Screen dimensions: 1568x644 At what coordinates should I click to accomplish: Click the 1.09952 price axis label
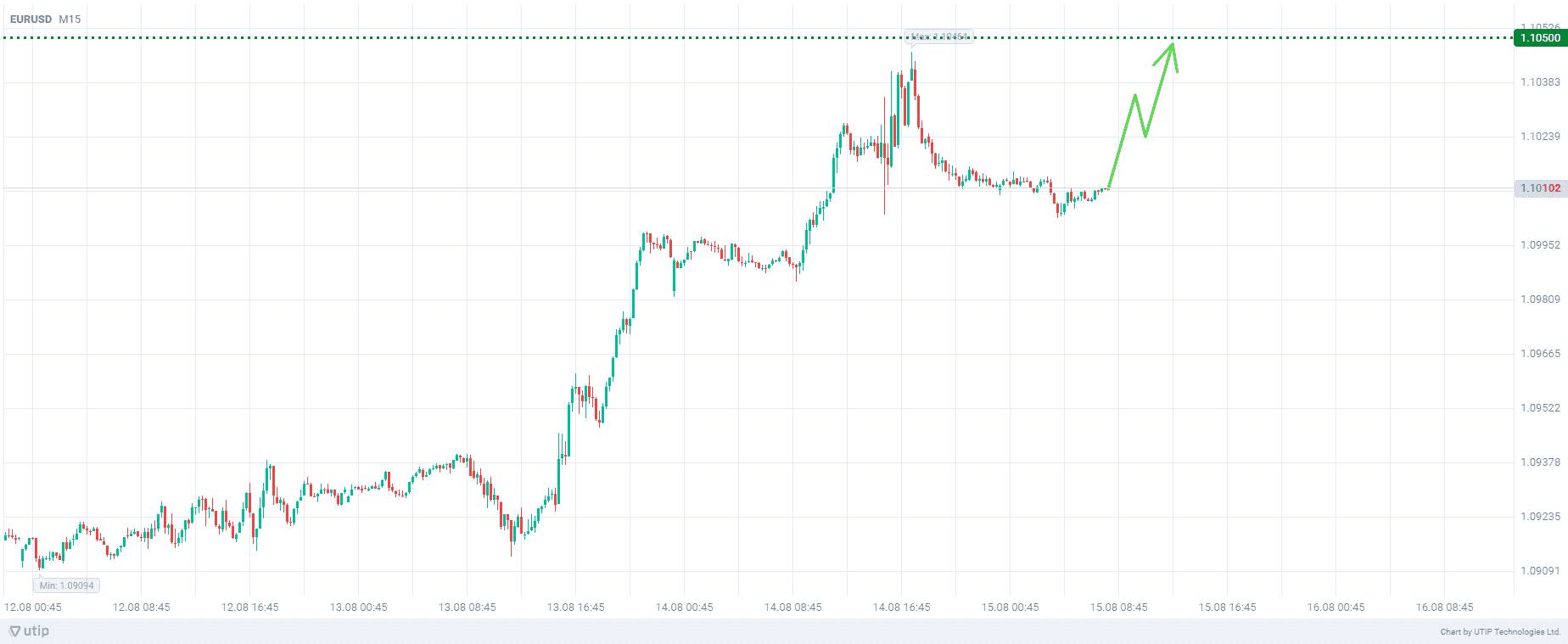[1539, 245]
